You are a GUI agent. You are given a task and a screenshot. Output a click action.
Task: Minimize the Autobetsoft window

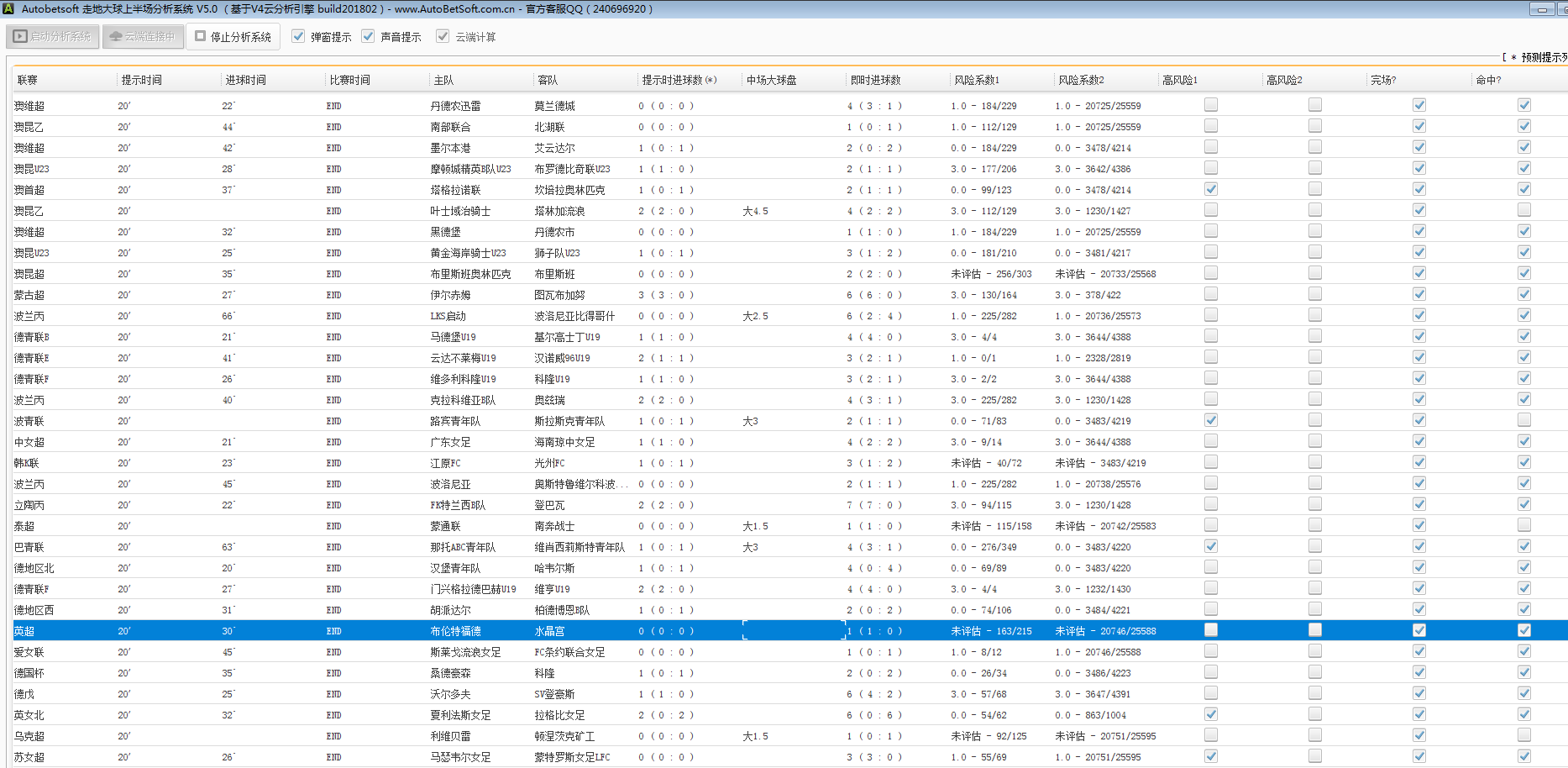coord(1542,9)
